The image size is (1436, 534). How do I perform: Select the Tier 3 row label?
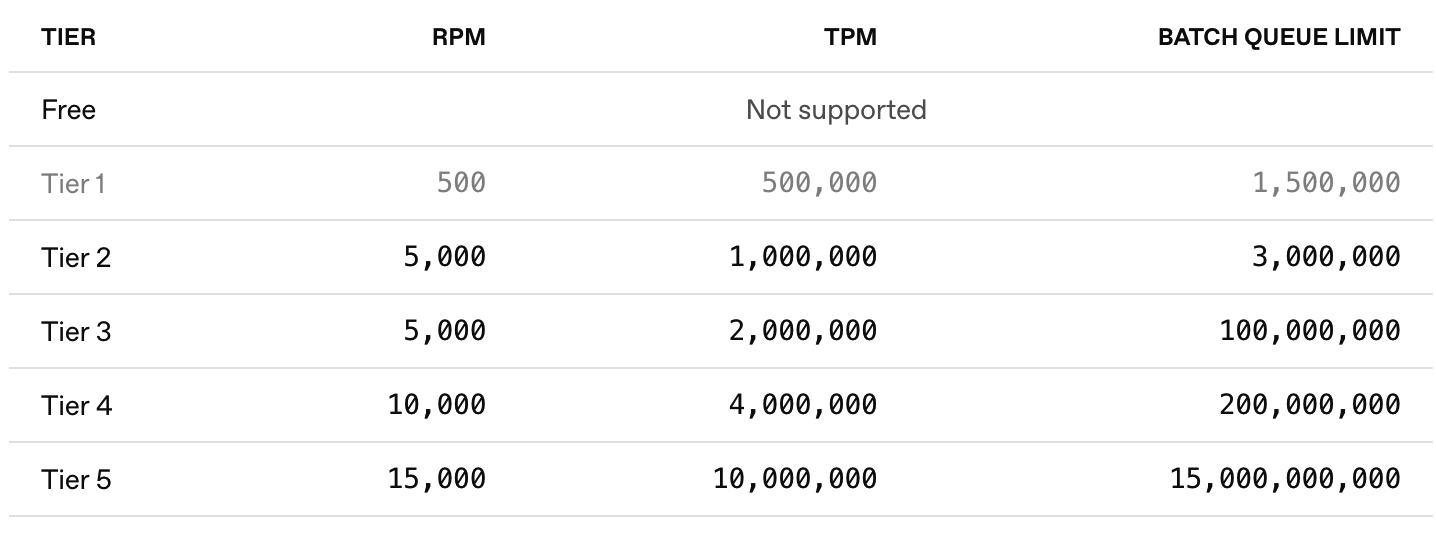(76, 331)
